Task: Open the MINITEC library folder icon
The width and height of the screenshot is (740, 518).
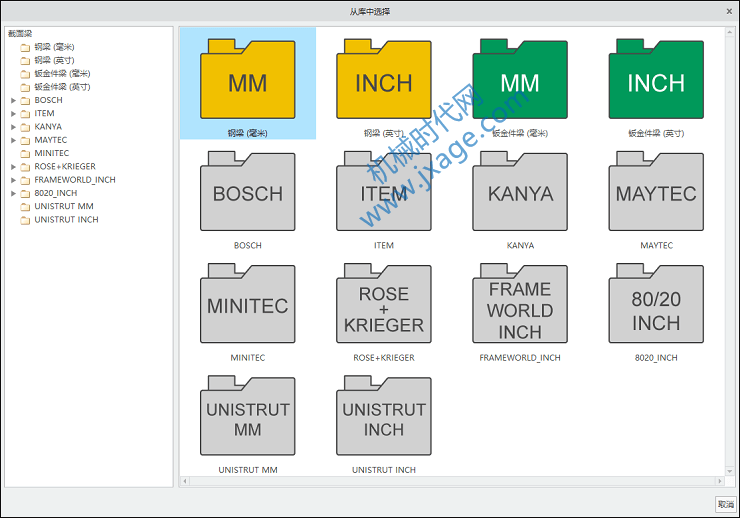Action: click(248, 303)
